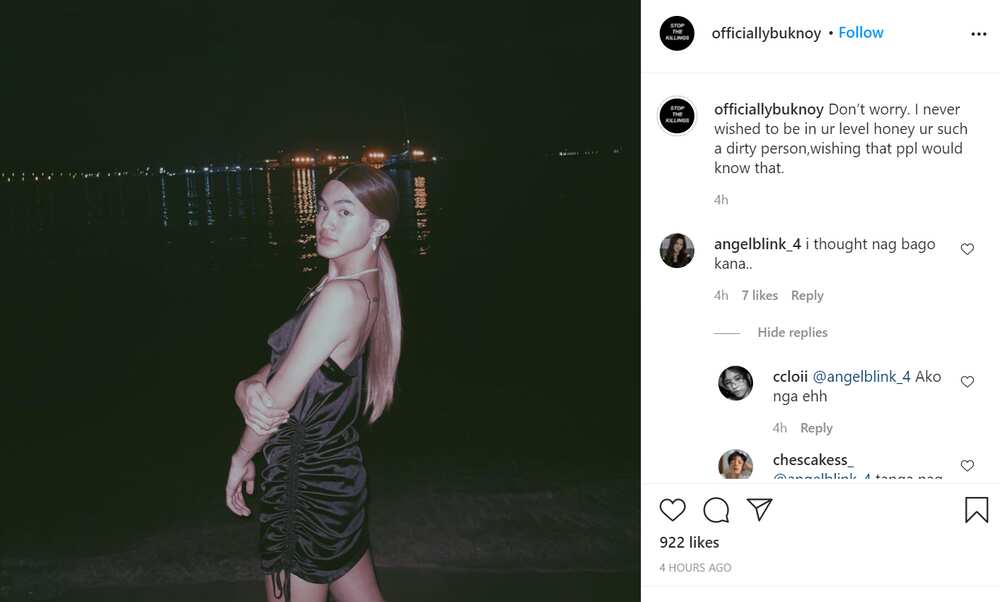1000x602 pixels.
Task: Like the post with the heart icon
Action: pyautogui.click(x=672, y=510)
